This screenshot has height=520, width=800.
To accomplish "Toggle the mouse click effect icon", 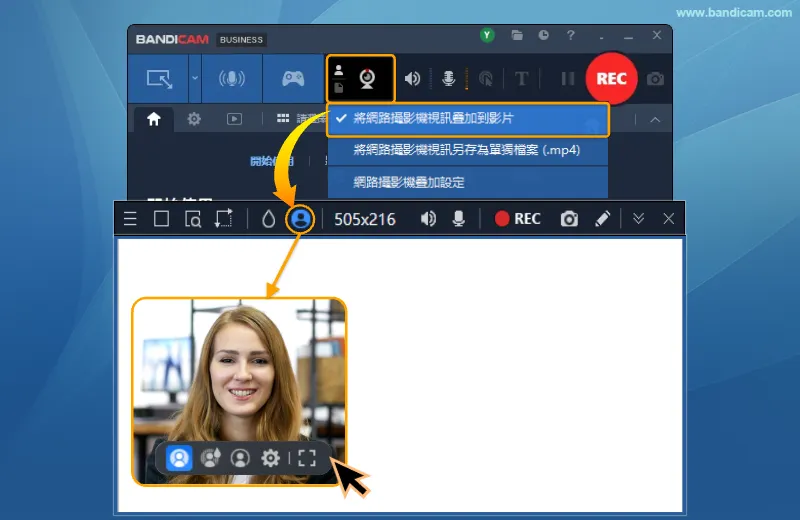I will click(486, 79).
